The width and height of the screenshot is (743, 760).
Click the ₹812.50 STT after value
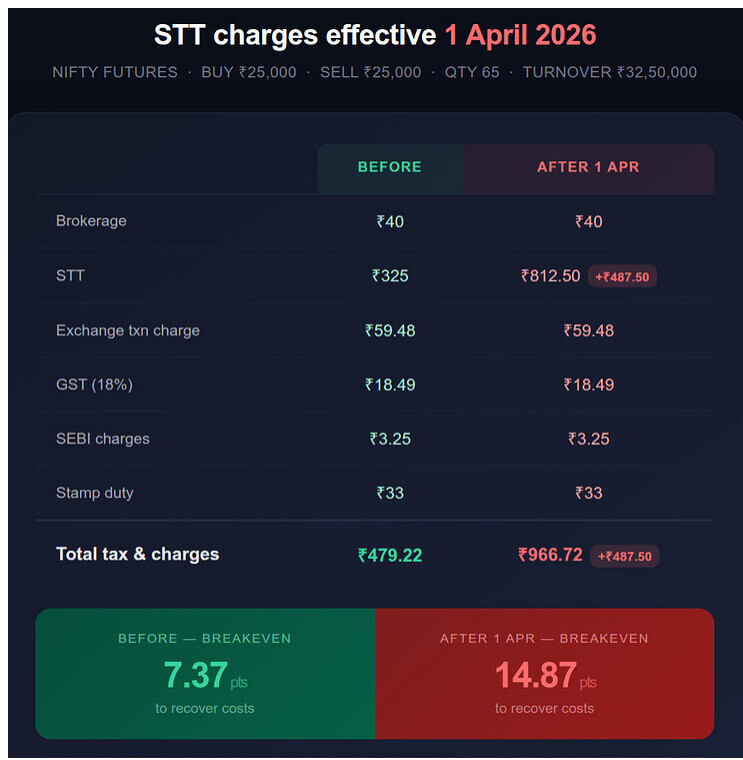pos(550,276)
